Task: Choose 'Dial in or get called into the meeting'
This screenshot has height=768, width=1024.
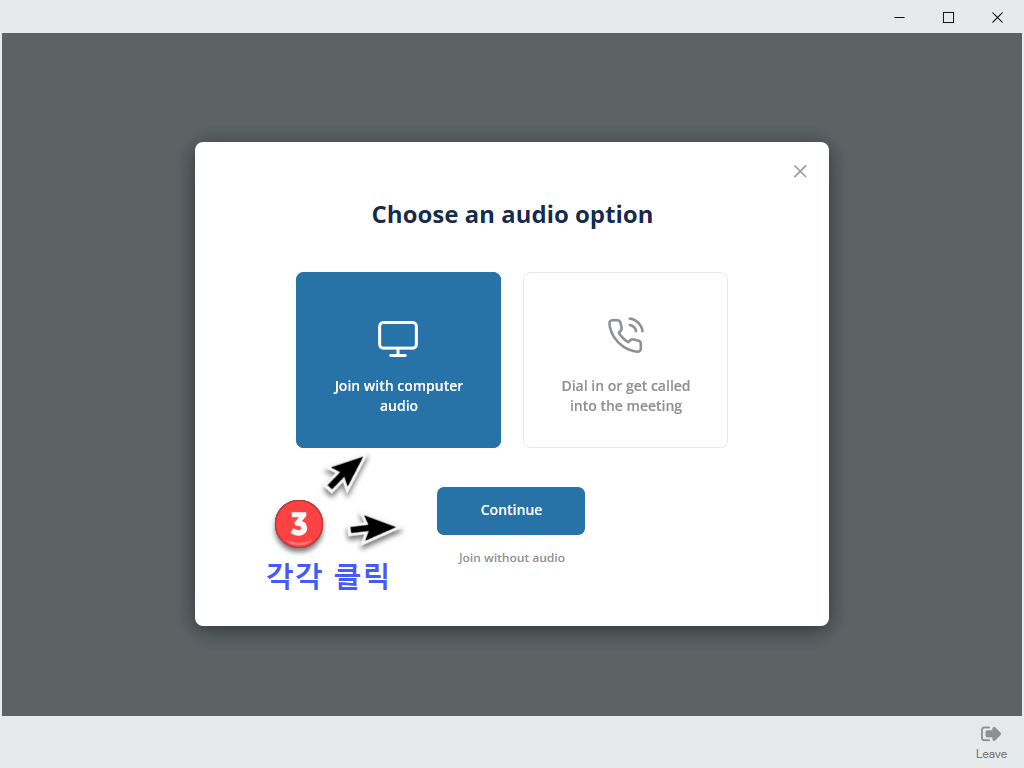Action: pos(626,396)
